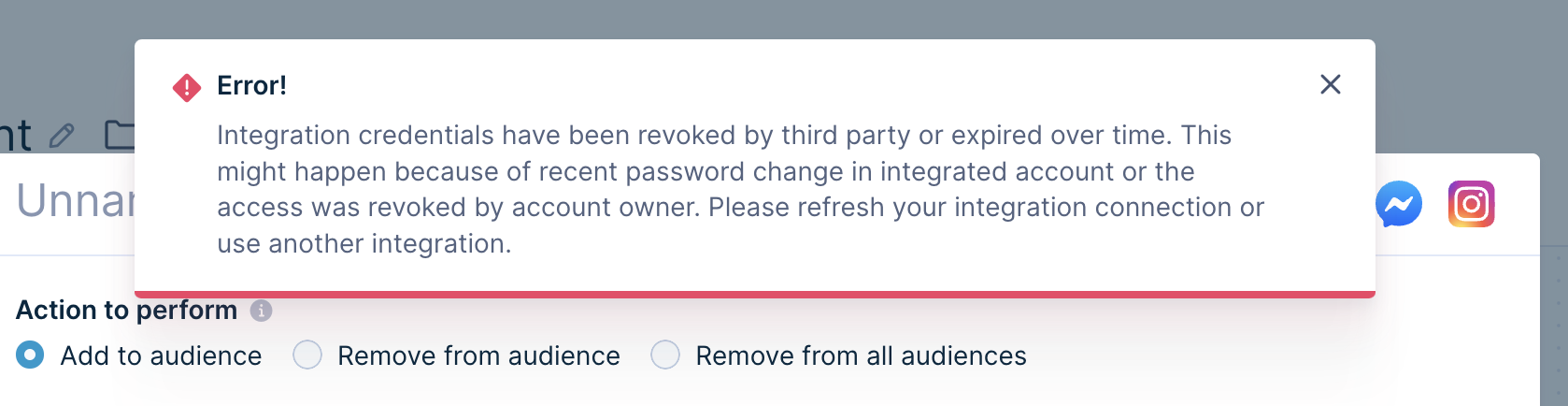
Task: Click the red timer bar under the notification
Action: [x=755, y=295]
